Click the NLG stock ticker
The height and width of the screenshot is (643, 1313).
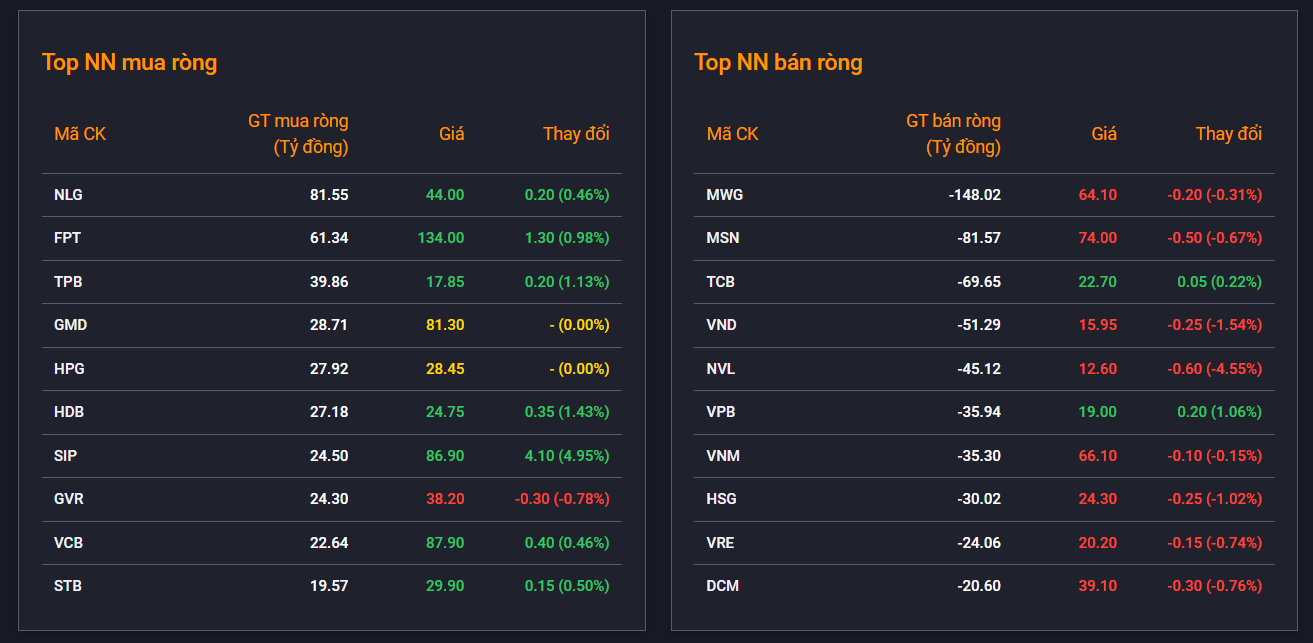pos(68,195)
